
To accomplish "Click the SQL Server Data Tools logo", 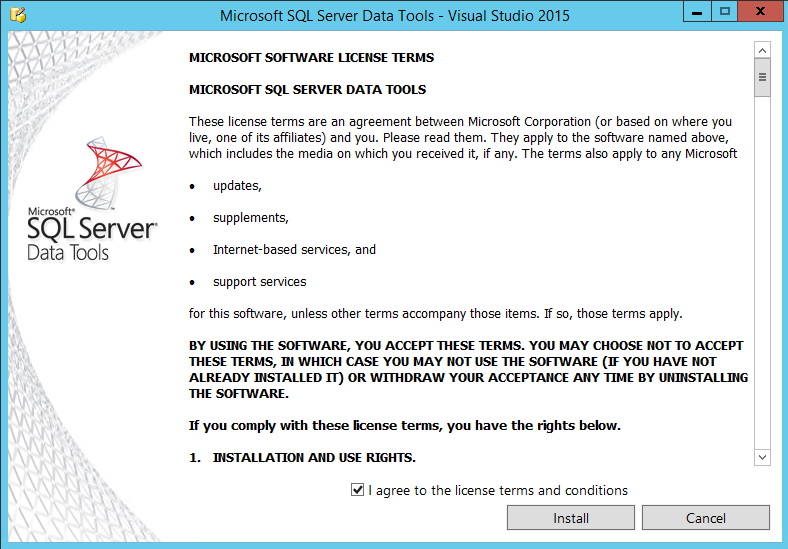I will tap(92, 199).
